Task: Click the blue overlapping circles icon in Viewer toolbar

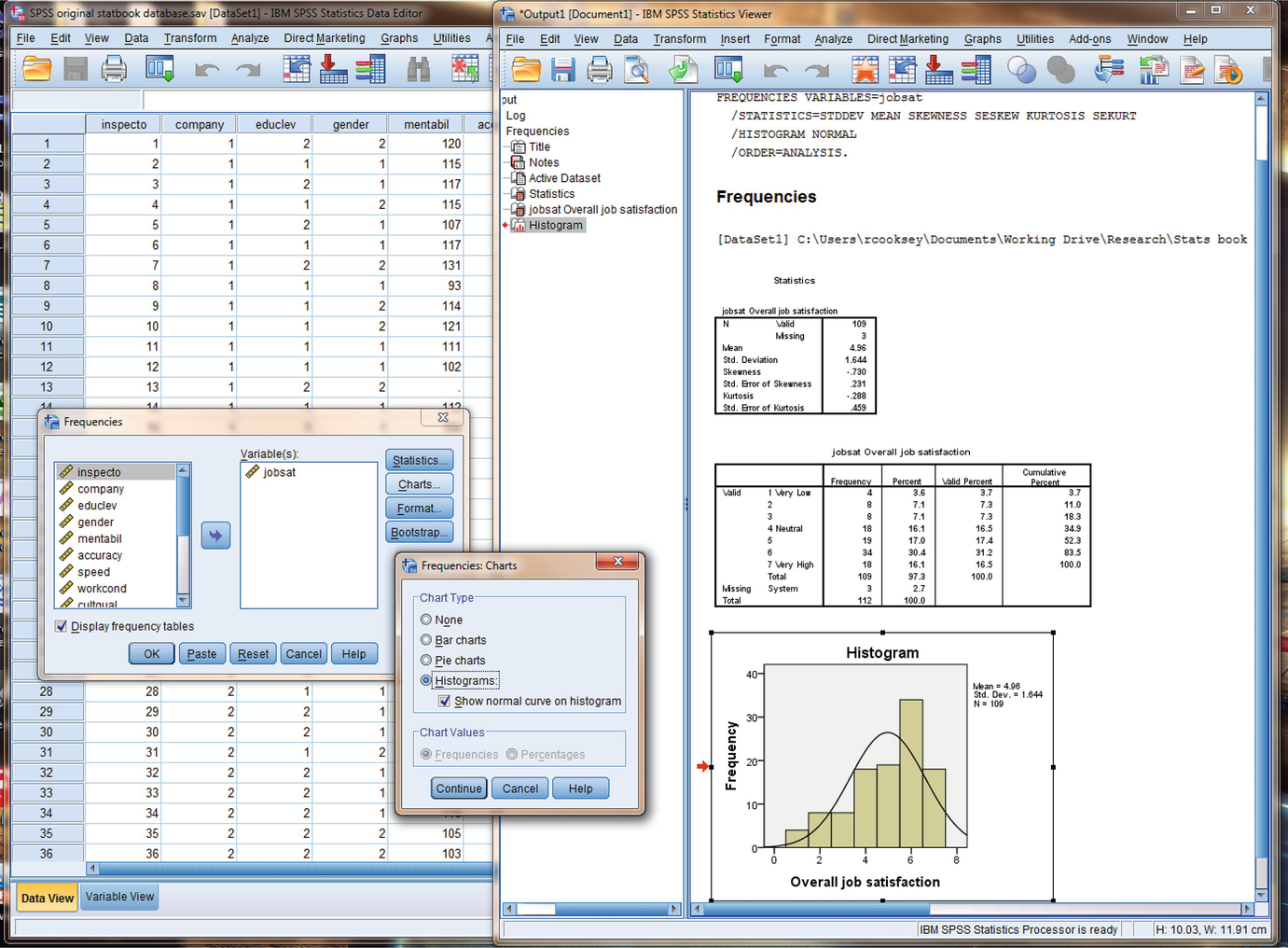Action: tap(1022, 70)
